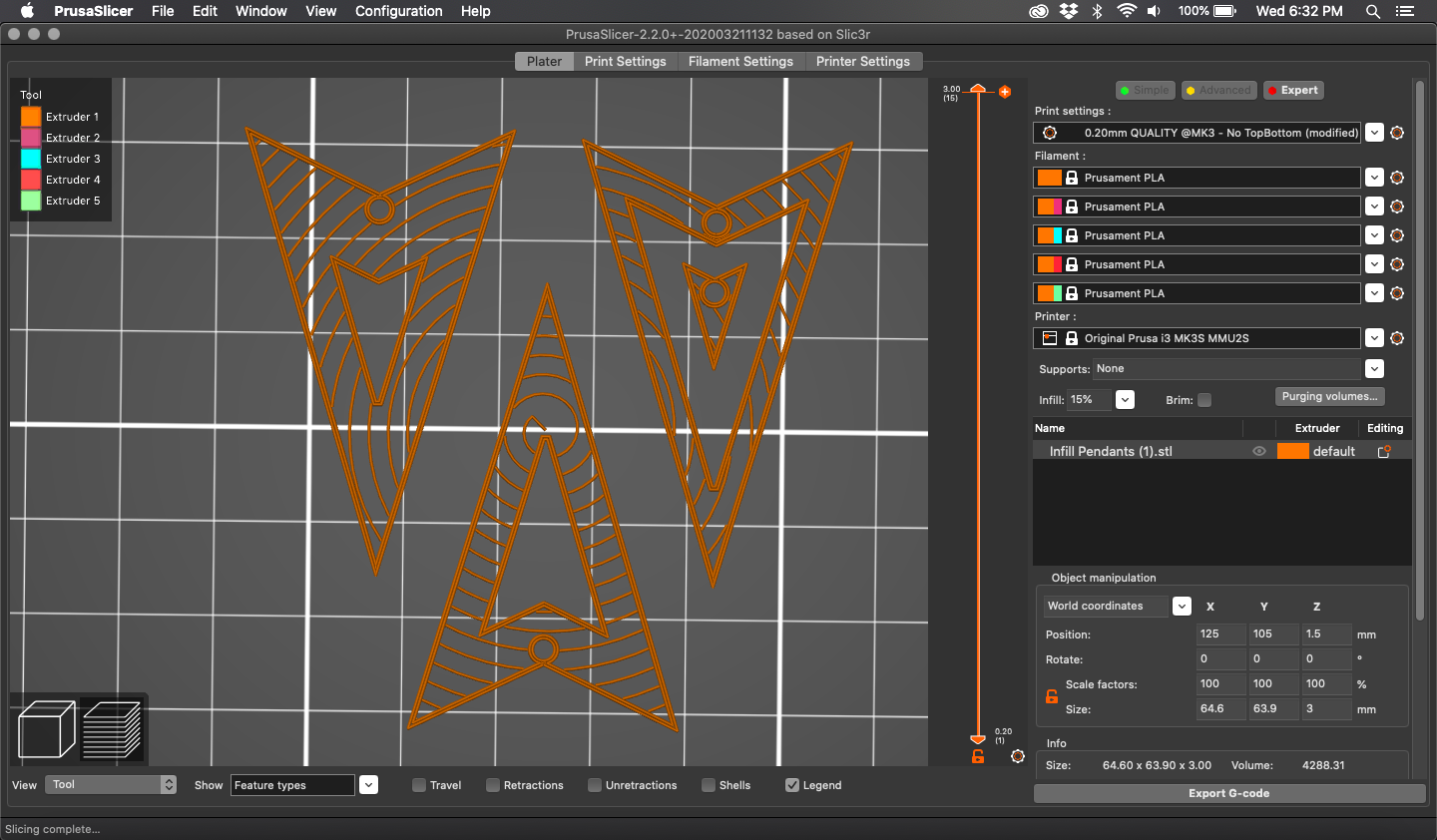This screenshot has height=840, width=1437.
Task: Click the layer slider settings cog icon
Action: click(x=1017, y=756)
